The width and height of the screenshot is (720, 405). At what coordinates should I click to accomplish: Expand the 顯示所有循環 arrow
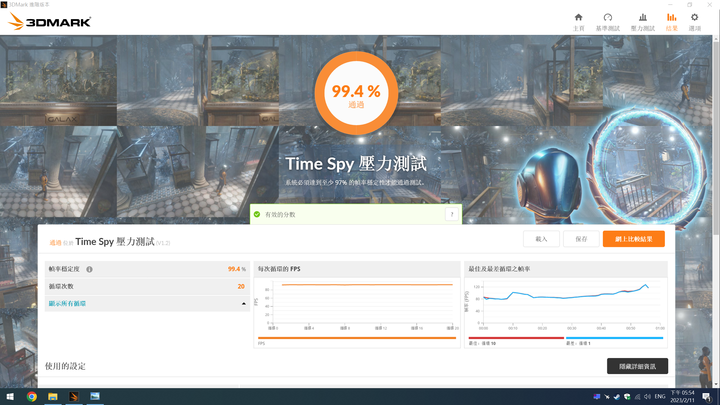pyautogui.click(x=243, y=304)
